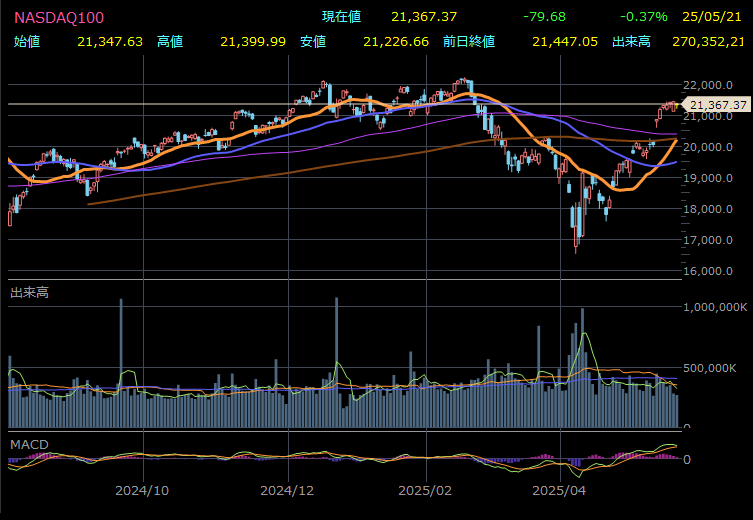Click the price change value -79.68
The image size is (753, 520).
tap(544, 17)
